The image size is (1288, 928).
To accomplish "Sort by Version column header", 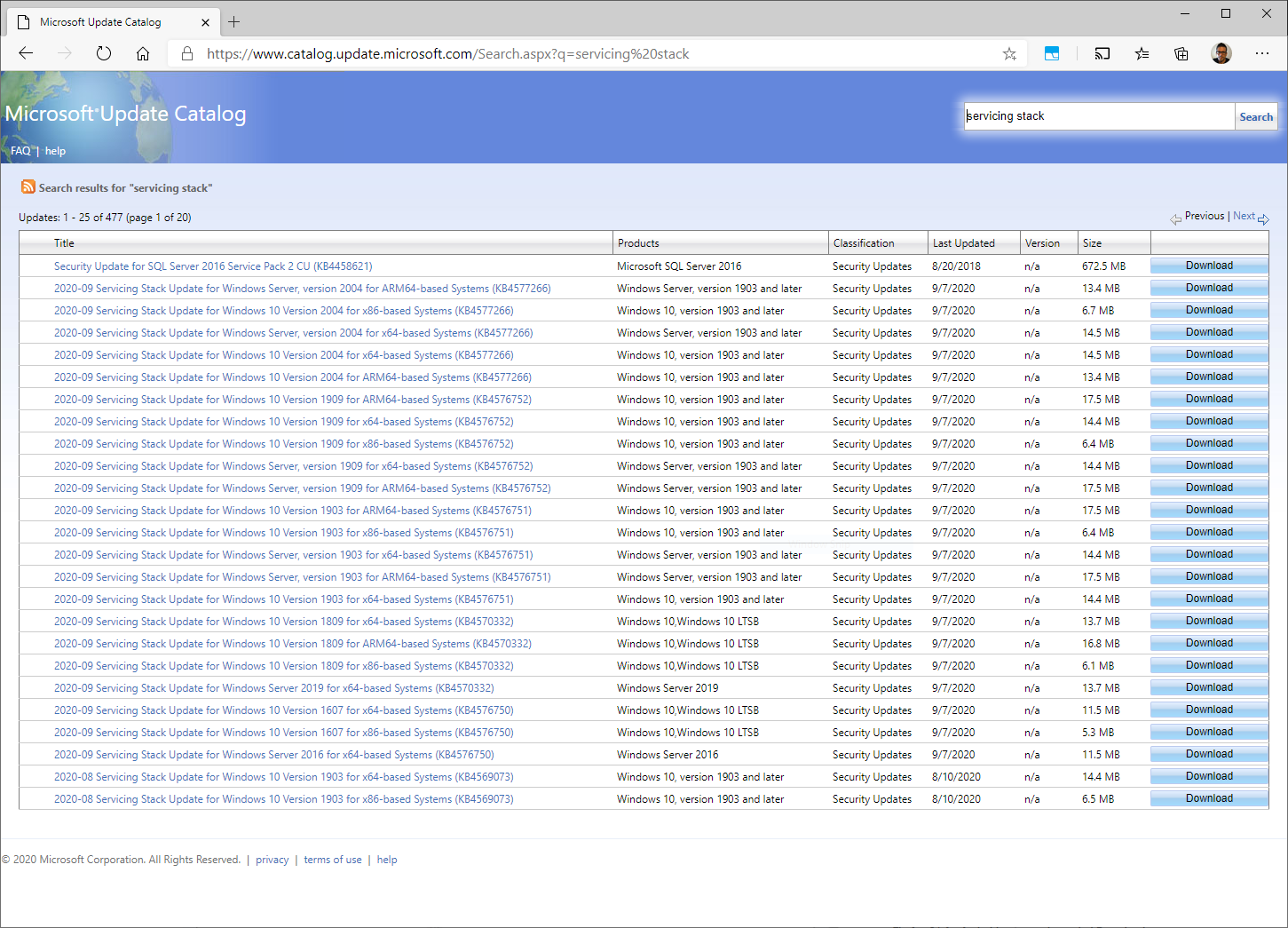I will (1042, 243).
